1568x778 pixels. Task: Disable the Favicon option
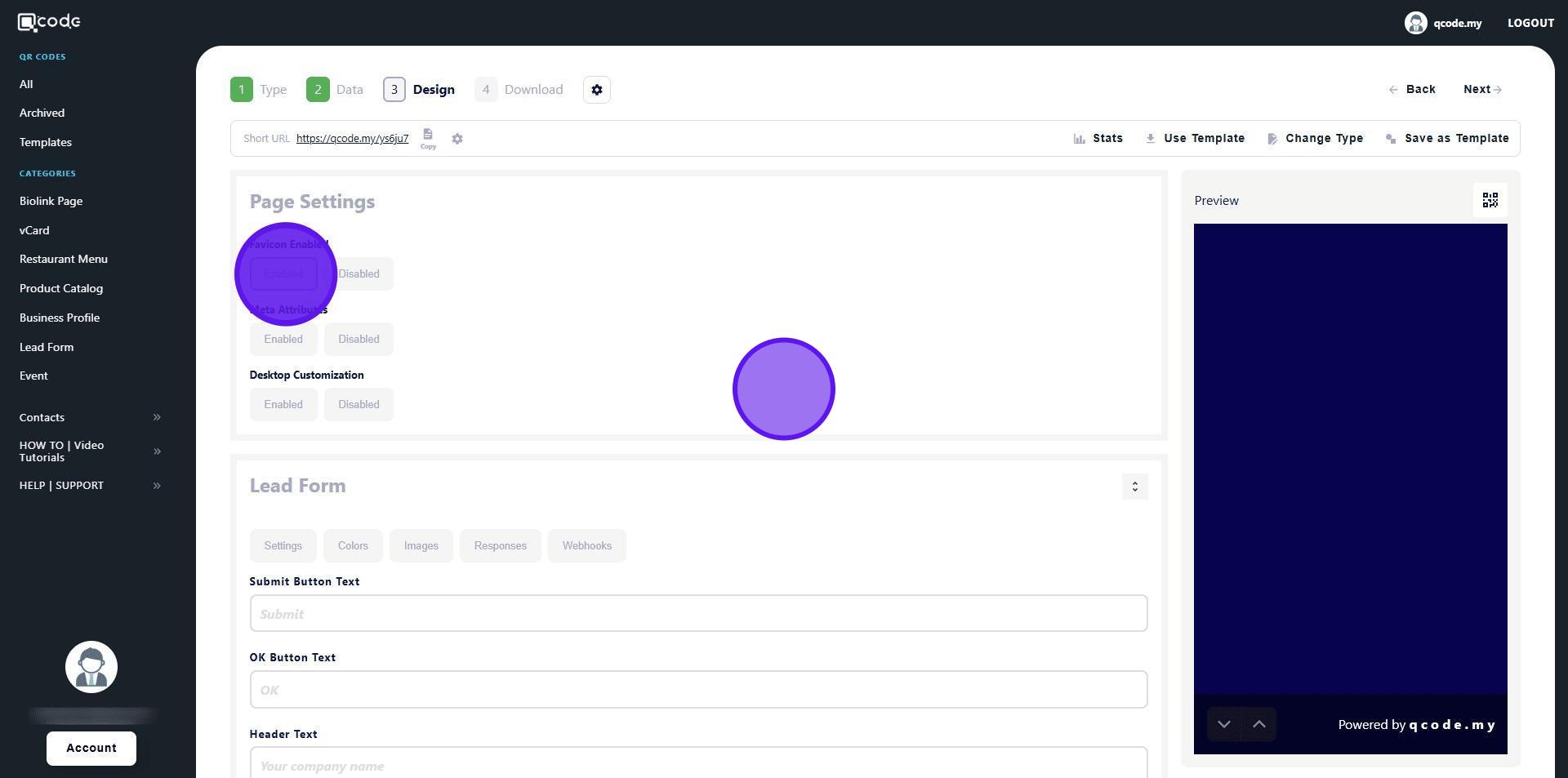pos(359,274)
